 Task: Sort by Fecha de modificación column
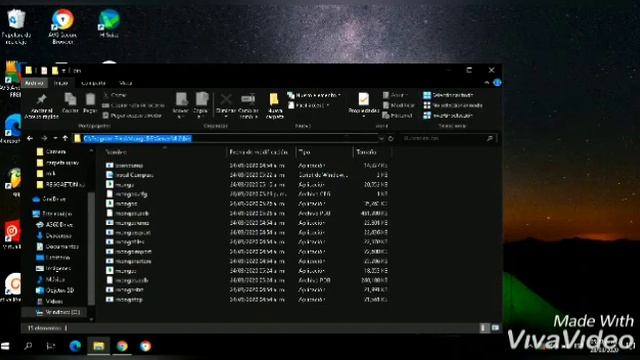pos(260,152)
